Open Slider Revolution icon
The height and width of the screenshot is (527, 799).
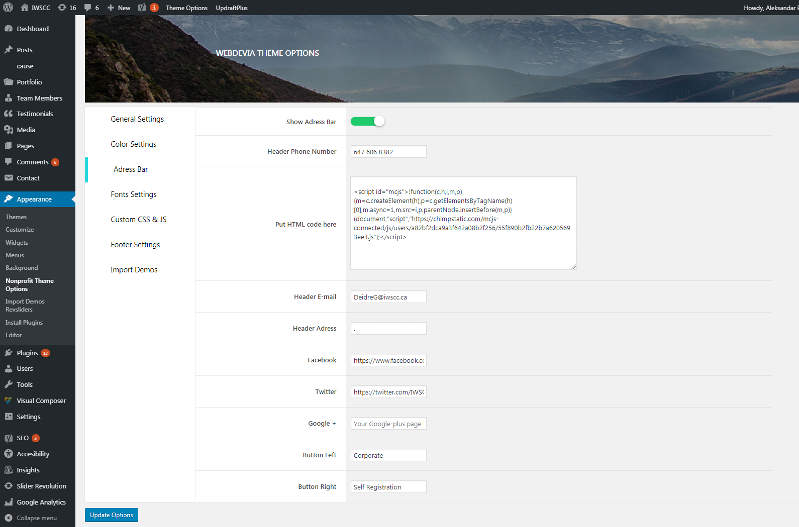click(8, 486)
